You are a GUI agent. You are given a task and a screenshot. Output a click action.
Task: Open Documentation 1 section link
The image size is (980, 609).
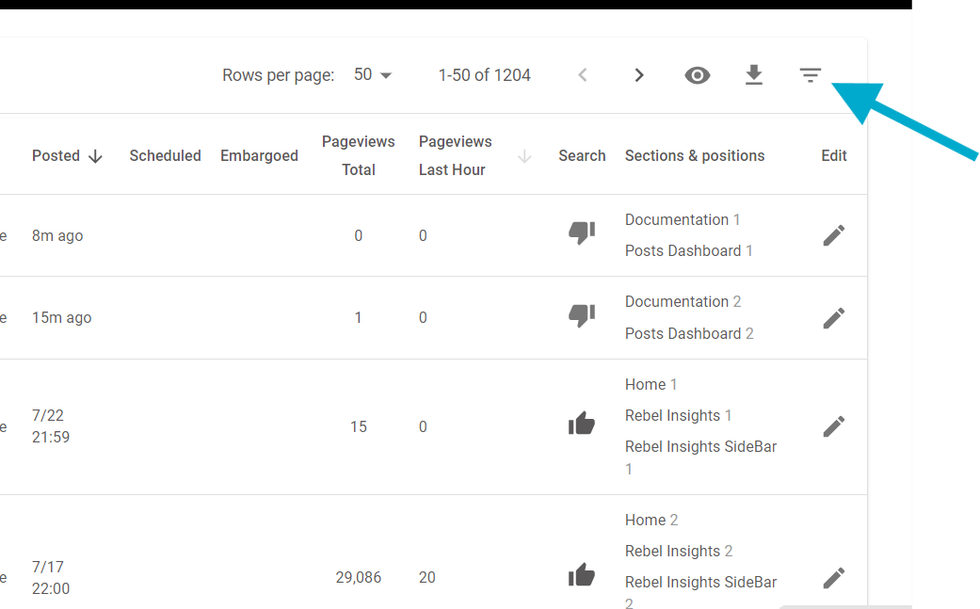coord(677,220)
